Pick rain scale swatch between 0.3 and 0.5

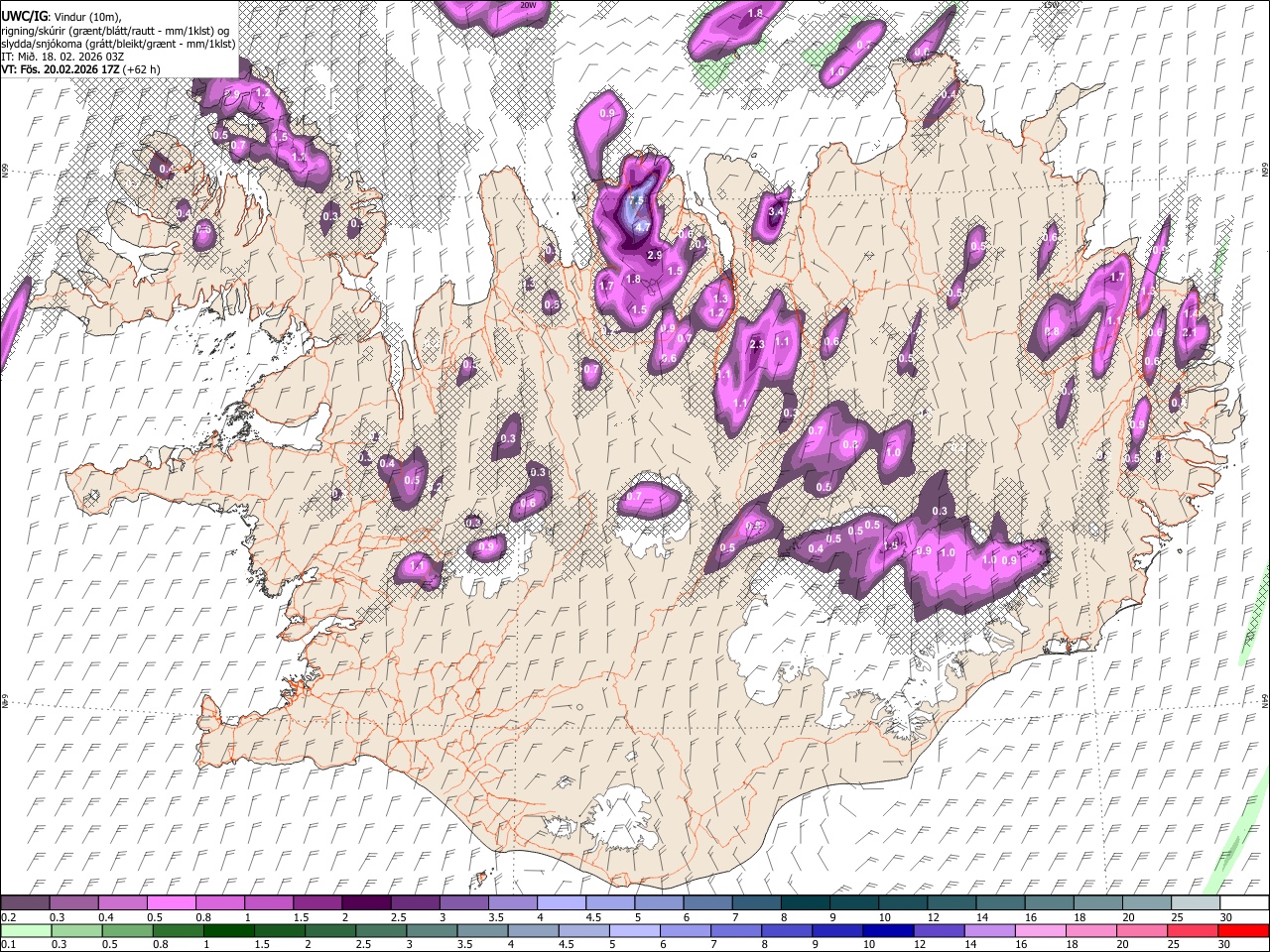pos(76,931)
